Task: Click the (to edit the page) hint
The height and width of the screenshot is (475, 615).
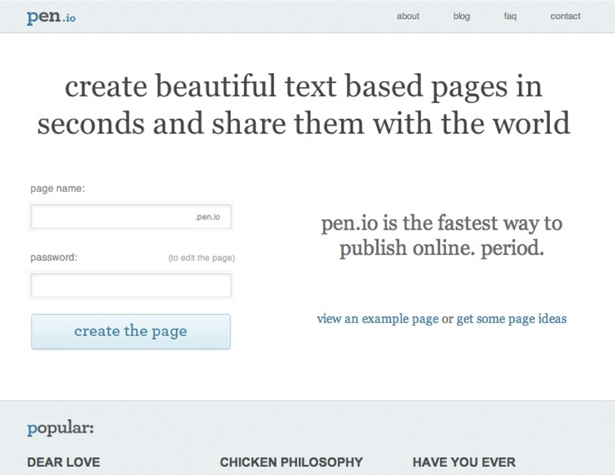Action: (x=202, y=258)
